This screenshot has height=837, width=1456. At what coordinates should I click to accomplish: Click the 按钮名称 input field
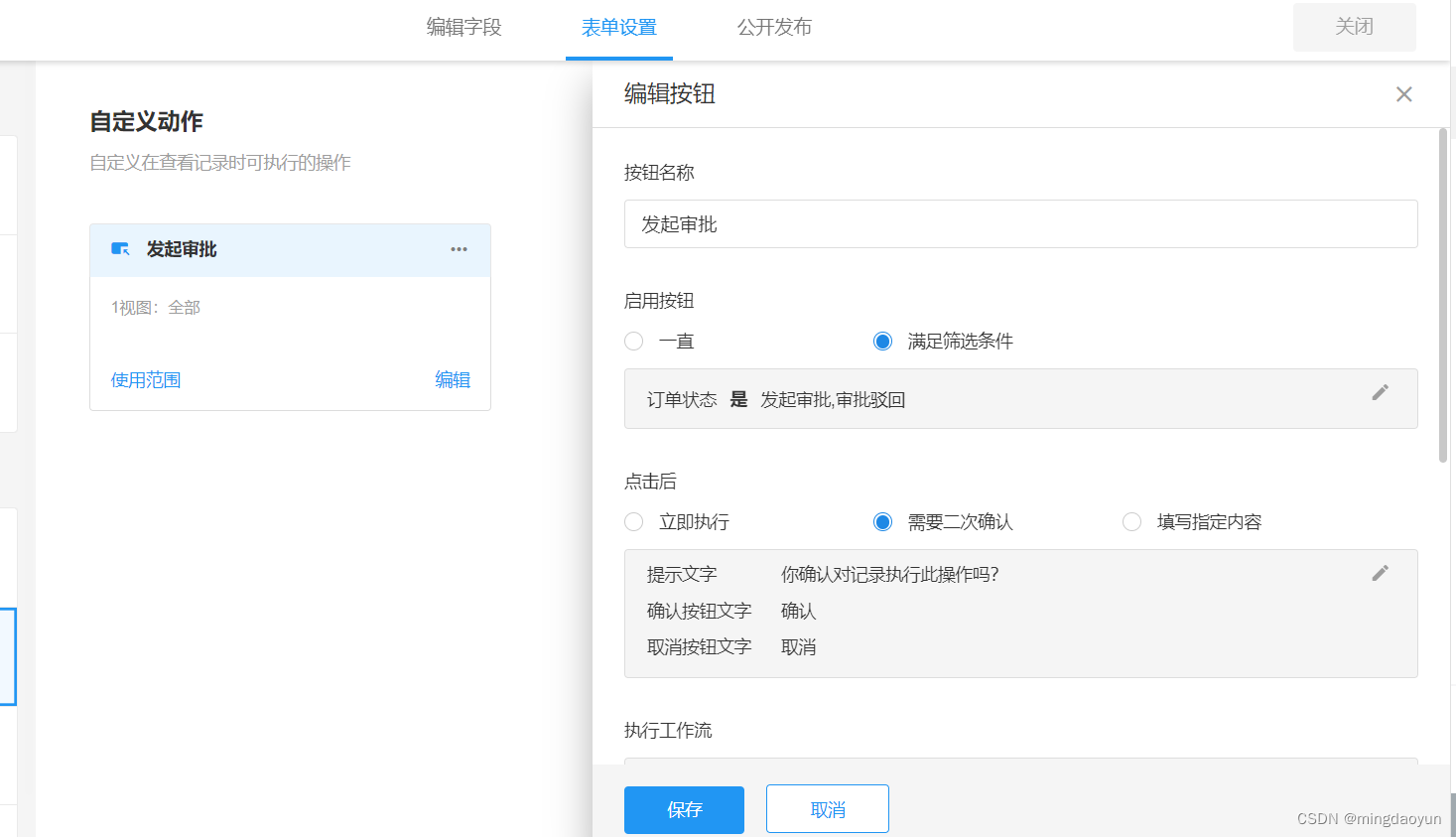point(1020,223)
